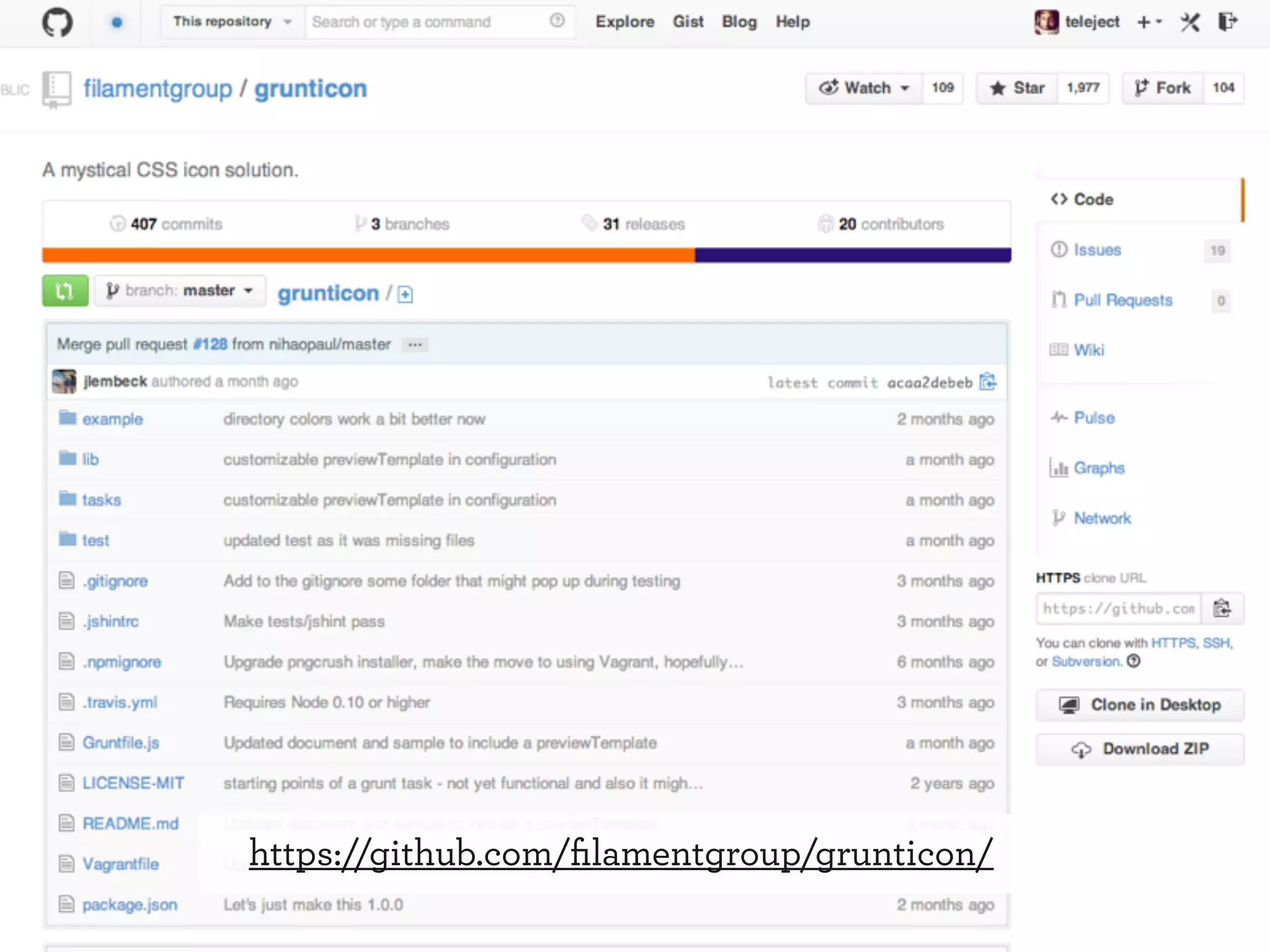
Task: Open Gruntfile.js
Action: tap(121, 743)
